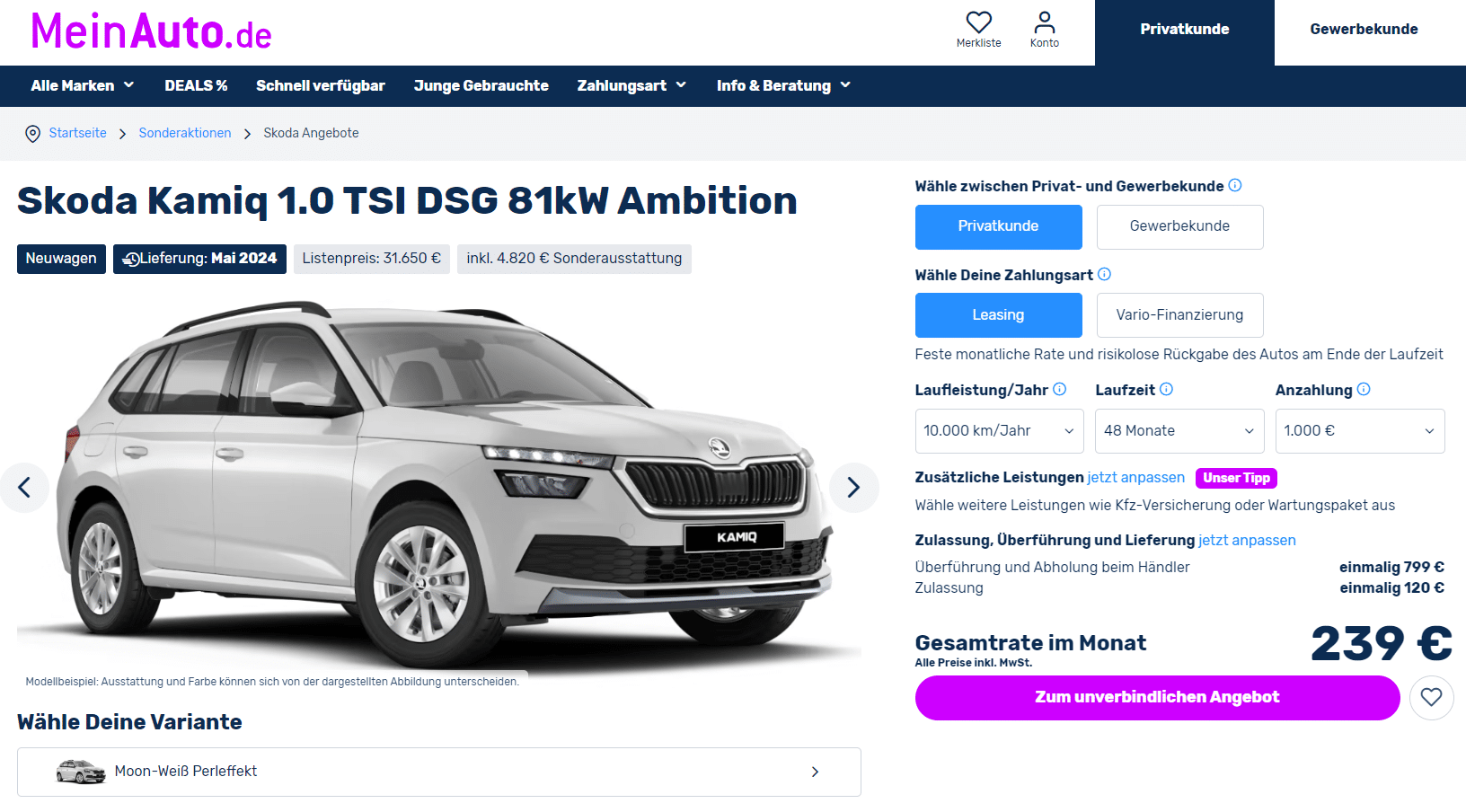Click the Wähle Deine Variante heading
Screen dimensions: 1466x812
point(129,722)
